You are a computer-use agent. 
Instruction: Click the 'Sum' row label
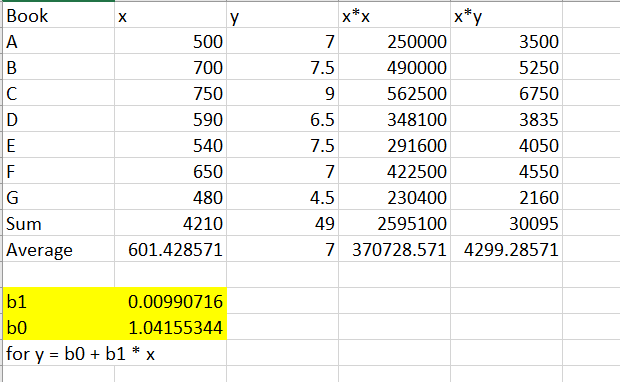[x=59, y=223]
